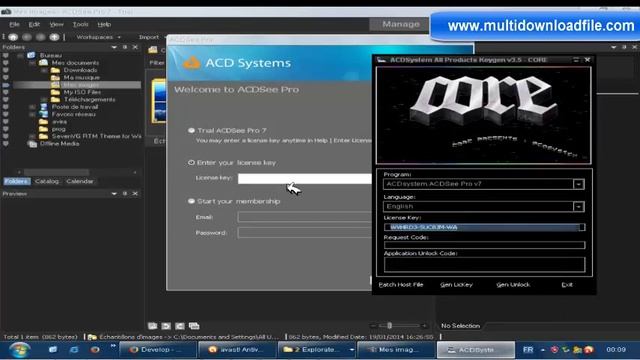This screenshot has height=360, width=640.
Task: Click the Email field under membership
Action: [x=304, y=217]
